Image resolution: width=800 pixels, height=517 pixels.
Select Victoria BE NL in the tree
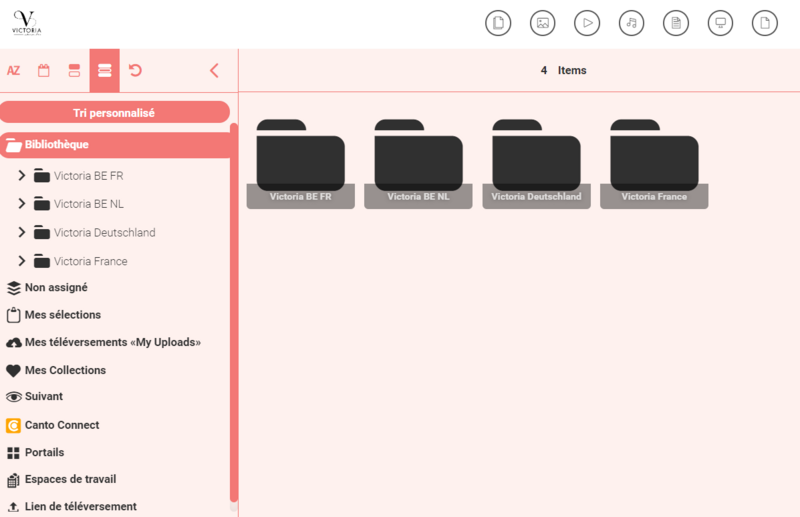pyautogui.click(x=88, y=204)
